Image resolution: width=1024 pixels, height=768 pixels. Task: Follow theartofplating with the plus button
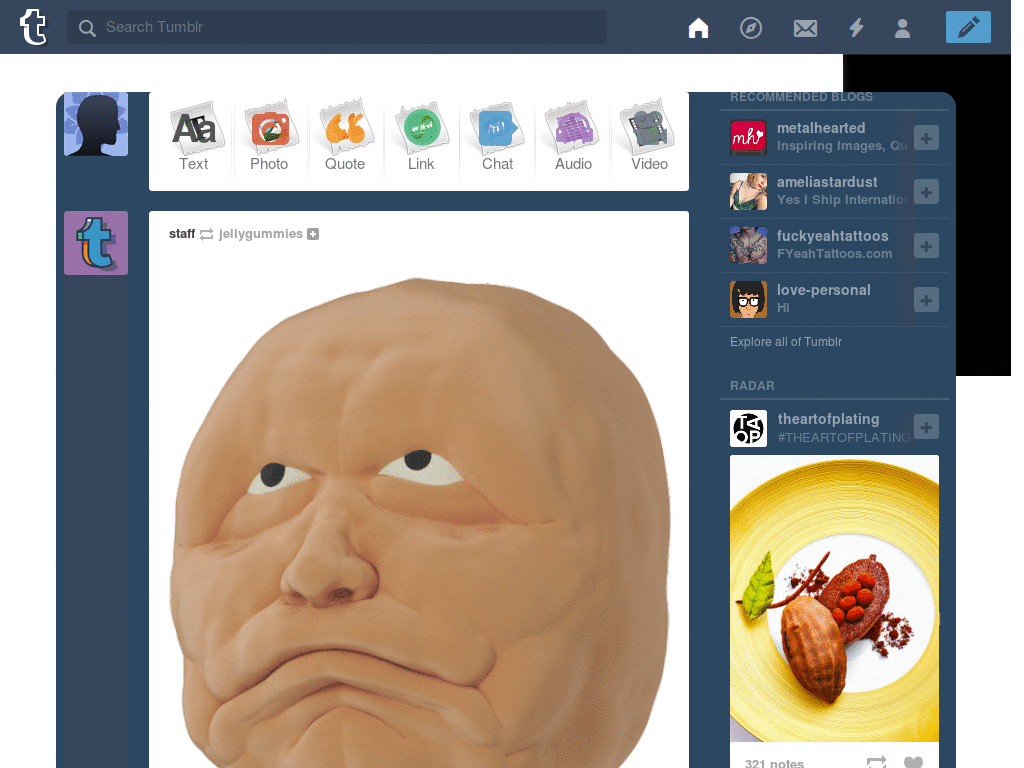pos(926,427)
